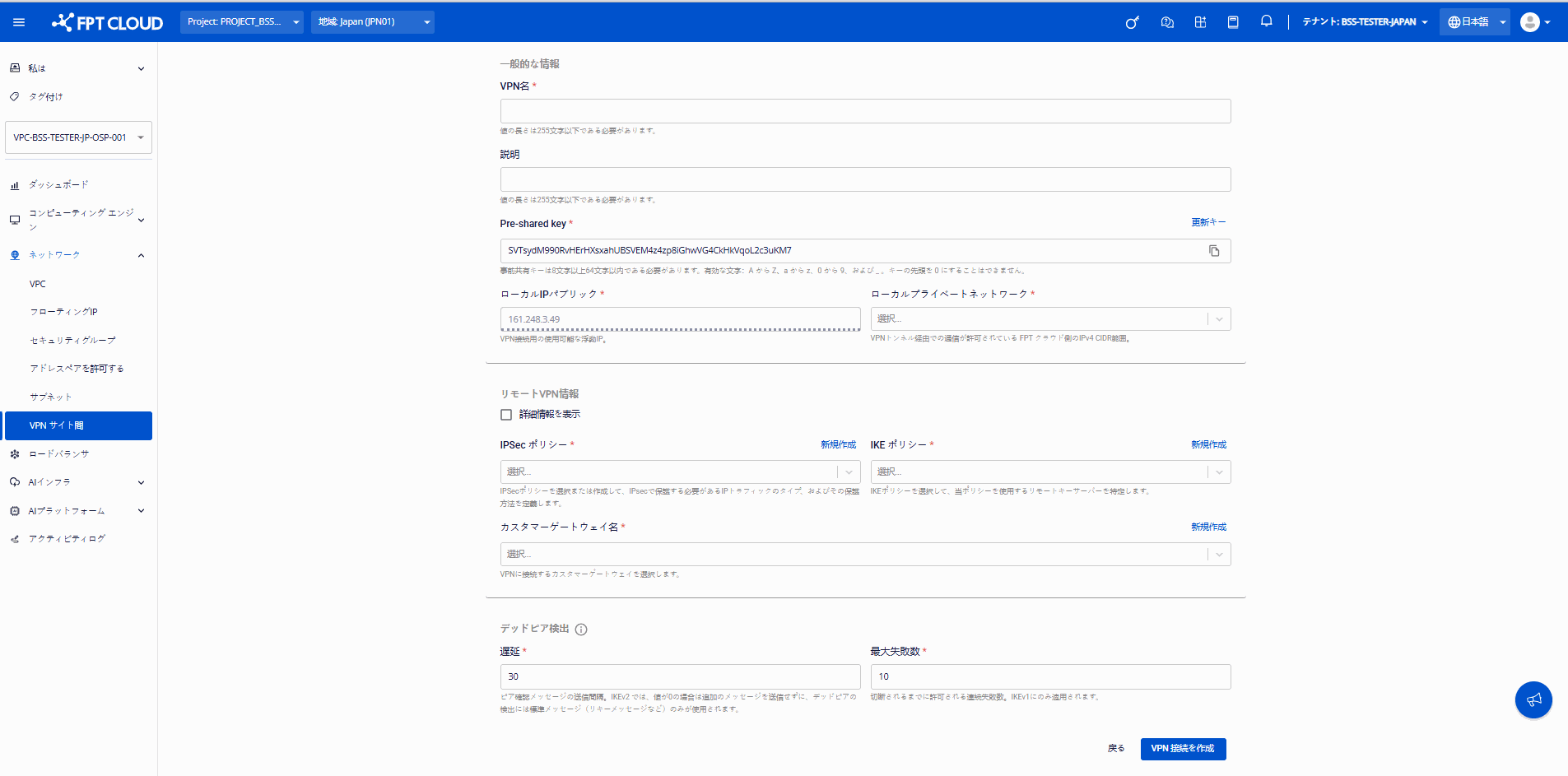Click the ロードバランサ icon
The width and height of the screenshot is (1568, 776).
point(15,454)
